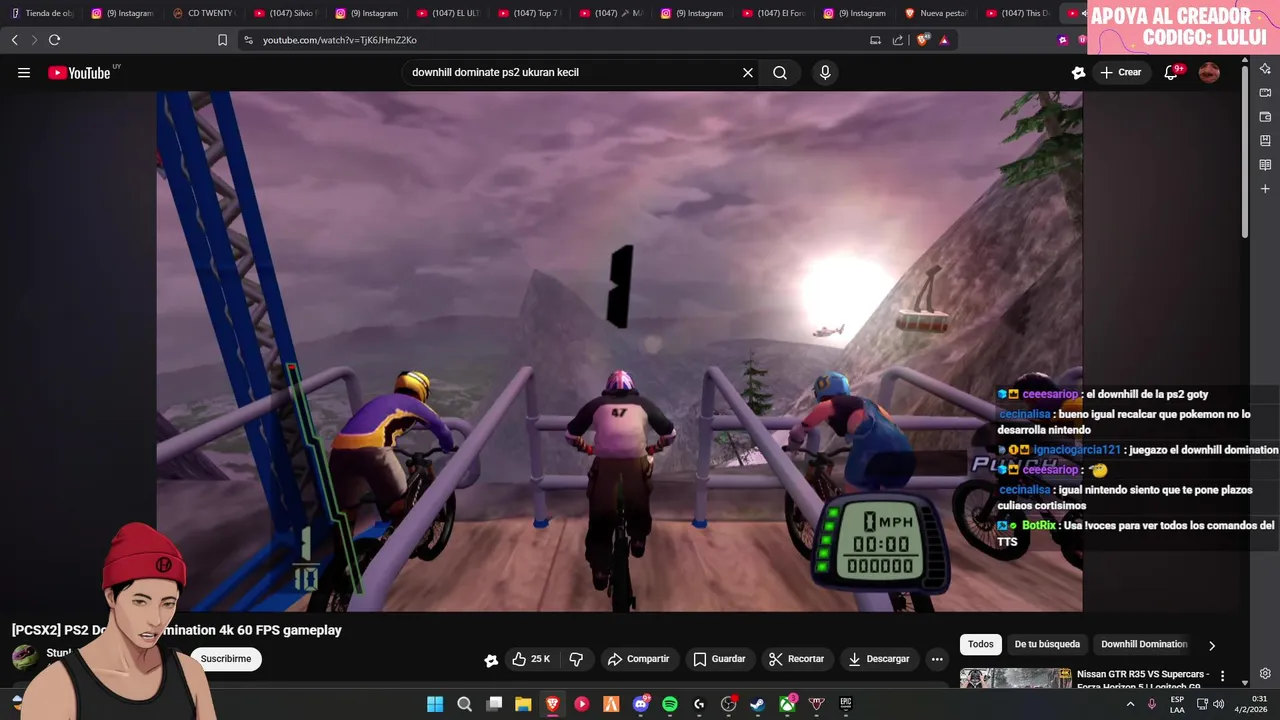The image size is (1280, 720).
Task: Download video with Descargar button
Action: (878, 659)
